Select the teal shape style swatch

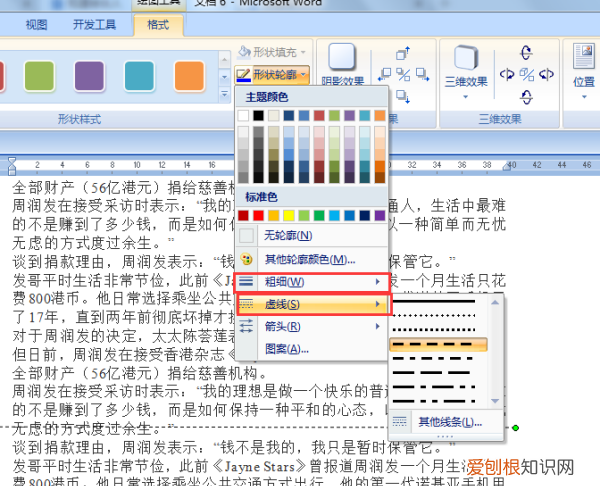pyautogui.click(x=139, y=76)
